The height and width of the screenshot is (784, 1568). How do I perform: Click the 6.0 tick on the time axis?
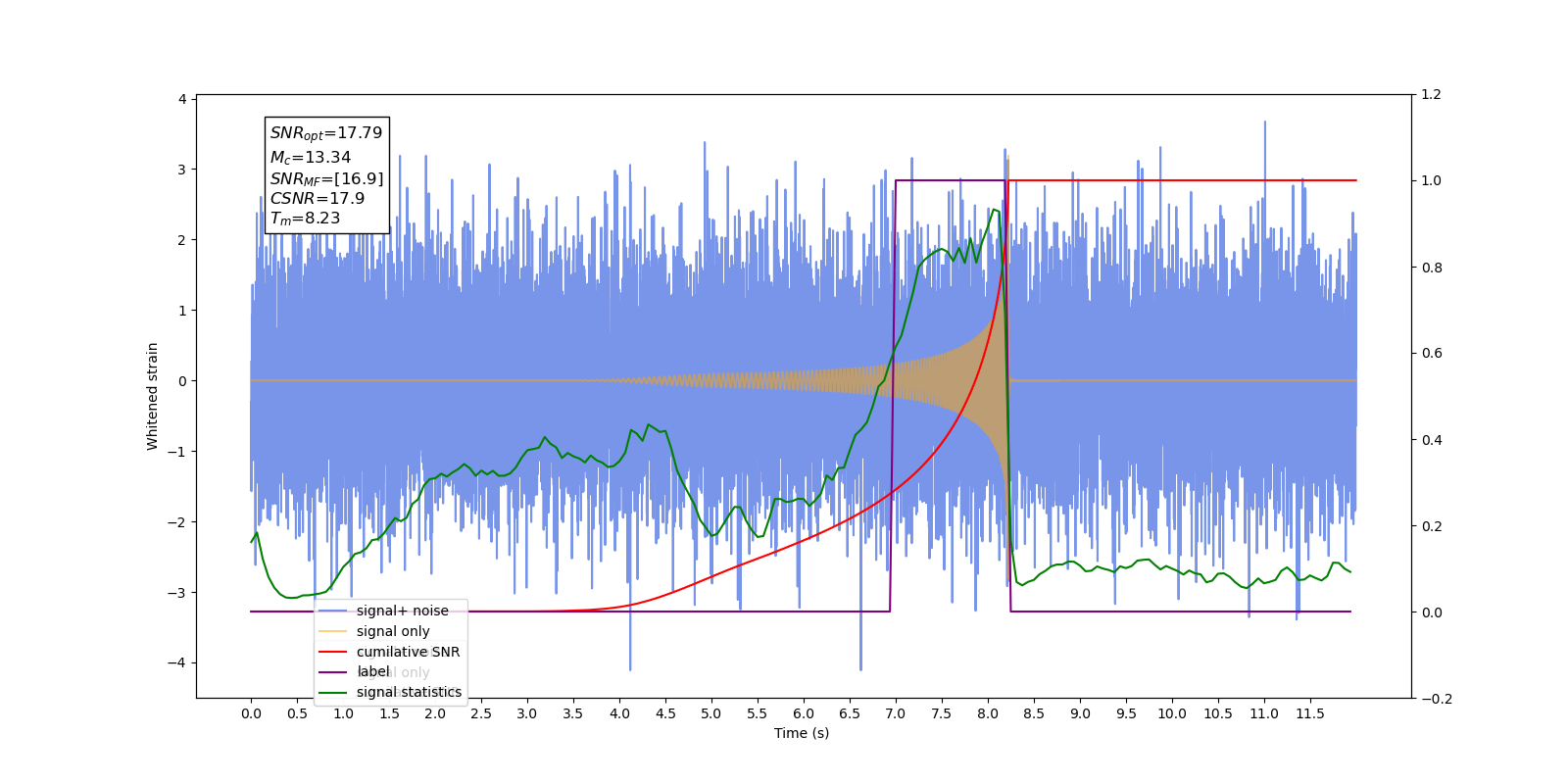pos(804,713)
